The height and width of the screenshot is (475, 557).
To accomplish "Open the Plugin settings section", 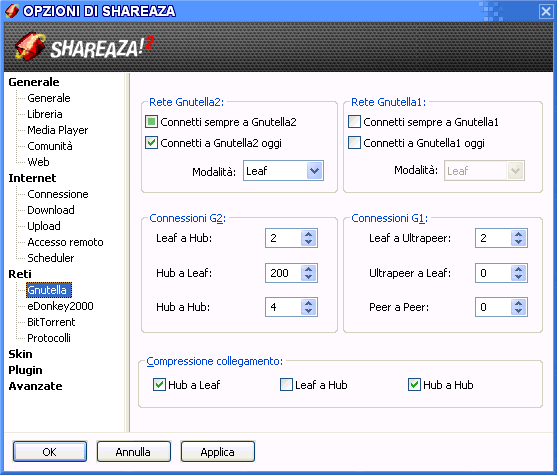I will coord(25,370).
